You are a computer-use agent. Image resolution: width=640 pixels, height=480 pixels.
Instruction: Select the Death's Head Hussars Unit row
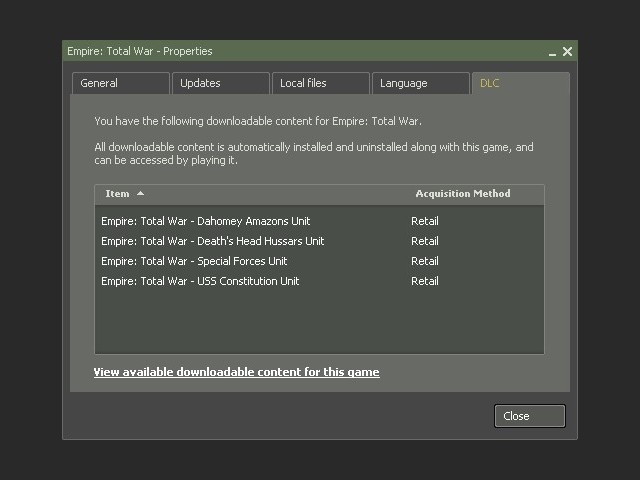(x=319, y=241)
